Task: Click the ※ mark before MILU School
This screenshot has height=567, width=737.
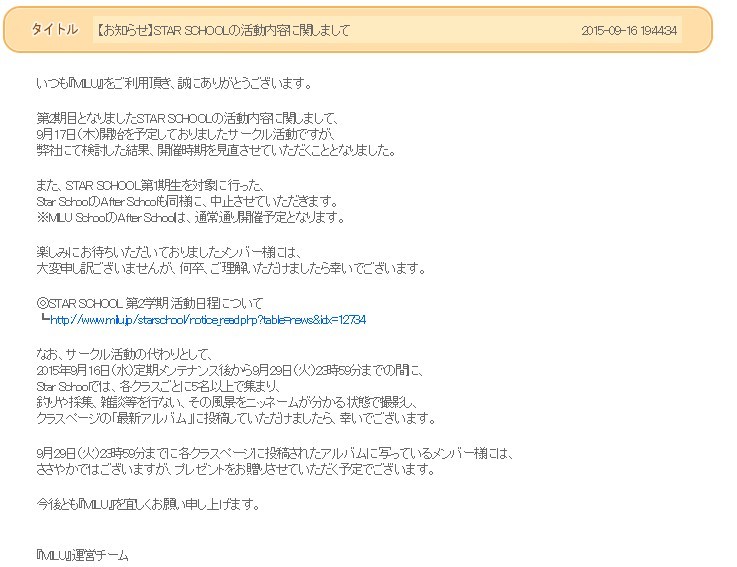Action: tap(41, 218)
